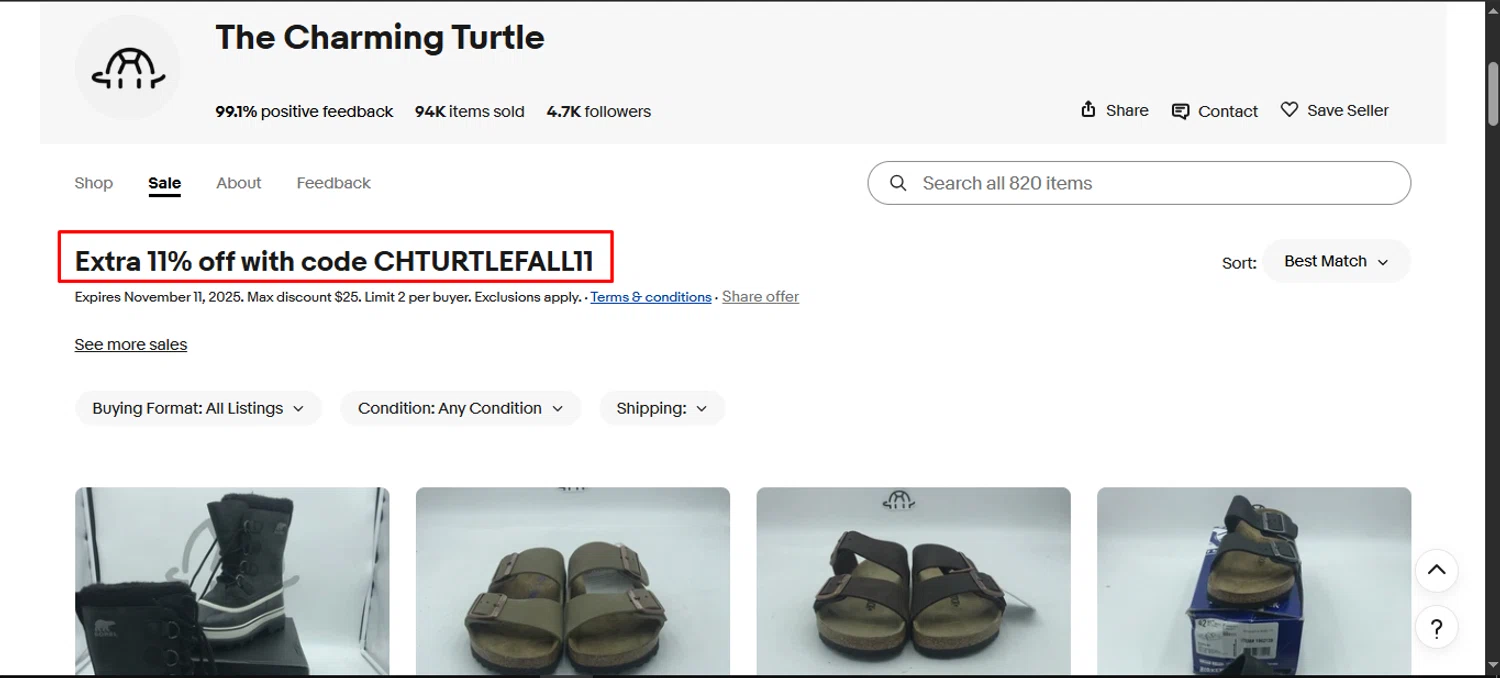Focus the Search all 820 items field
1500x678 pixels.
coord(1150,183)
